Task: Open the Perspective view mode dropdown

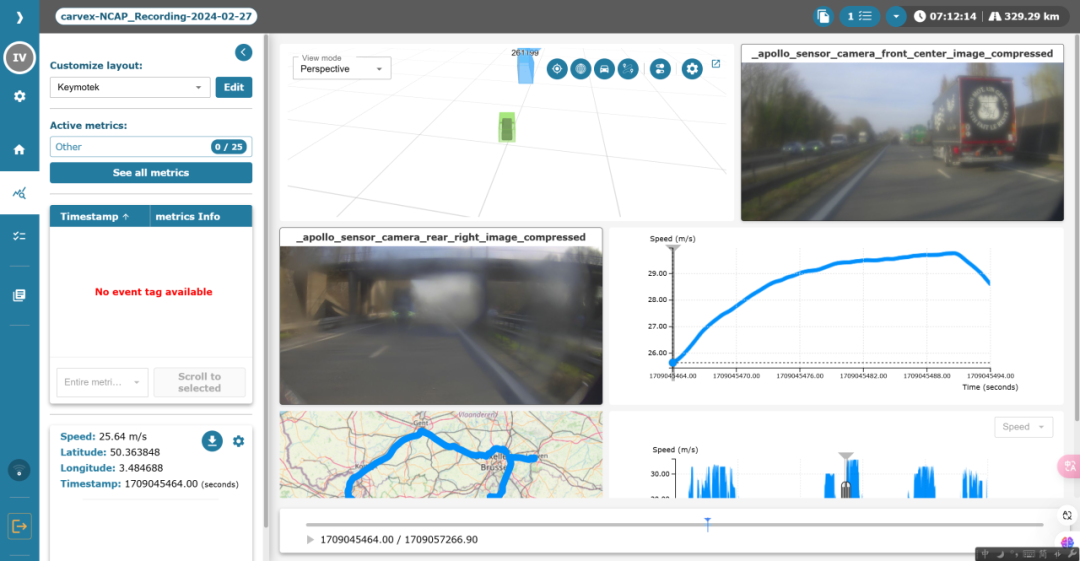Action: 342,68
